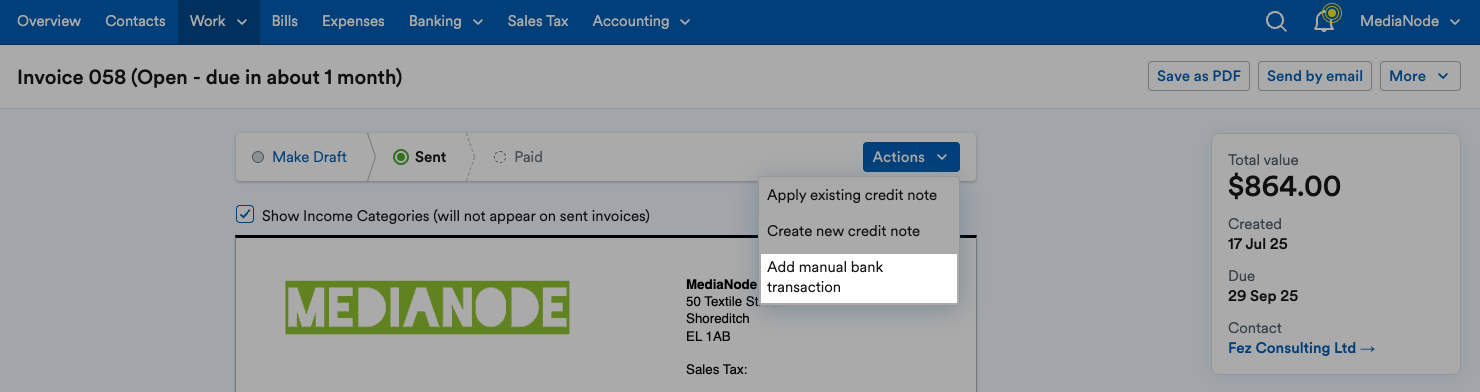Image resolution: width=1480 pixels, height=392 pixels.
Task: Expand the Work menu
Action: (218, 21)
